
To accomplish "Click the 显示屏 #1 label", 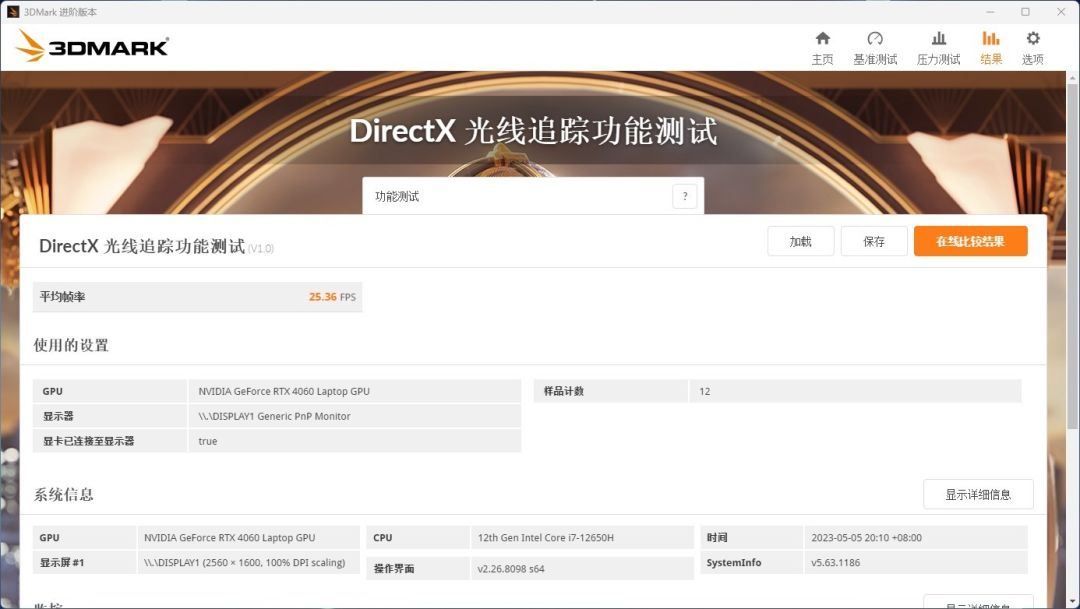I will click(x=61, y=562).
